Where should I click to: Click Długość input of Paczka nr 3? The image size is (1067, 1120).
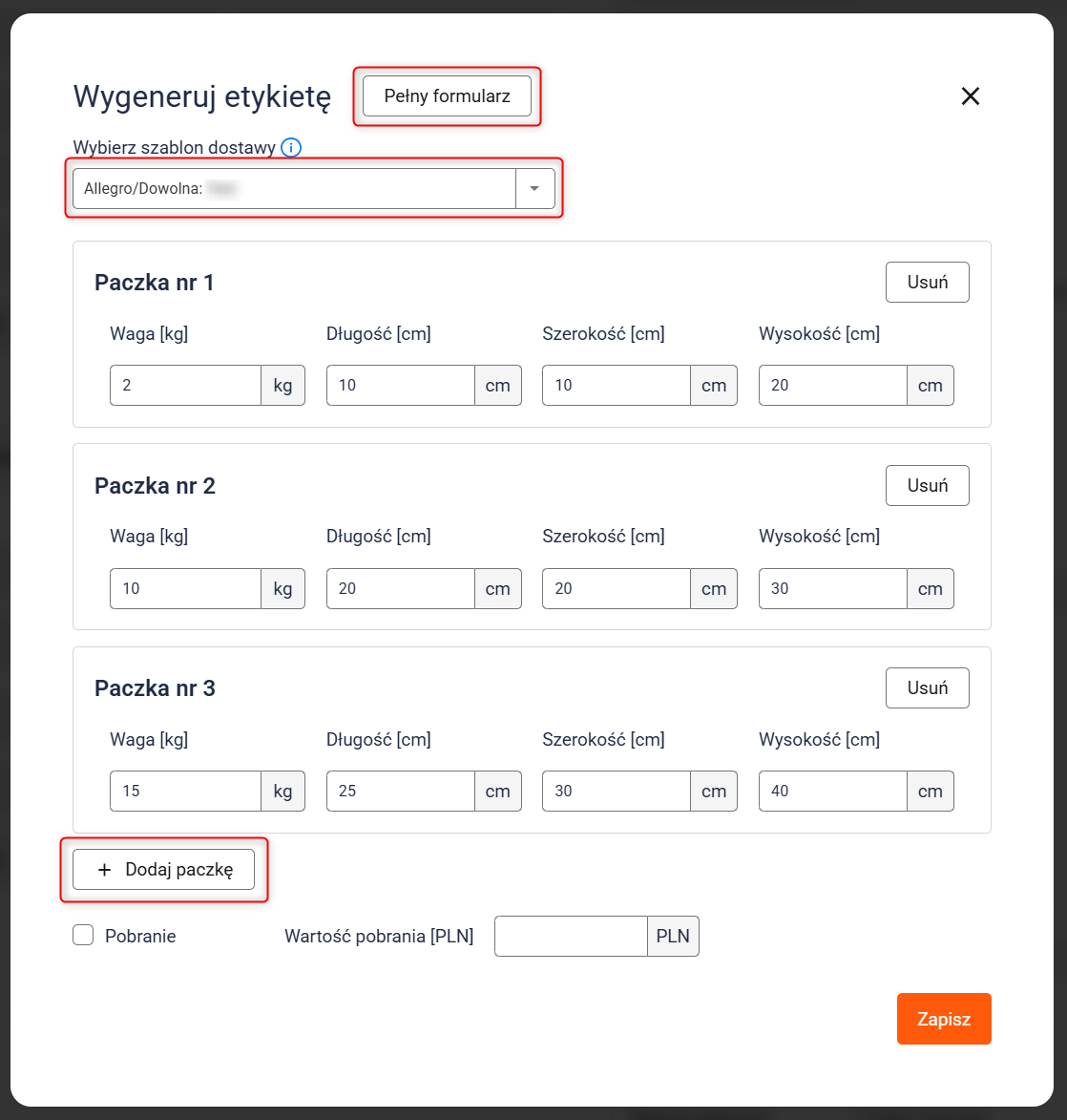(x=401, y=792)
